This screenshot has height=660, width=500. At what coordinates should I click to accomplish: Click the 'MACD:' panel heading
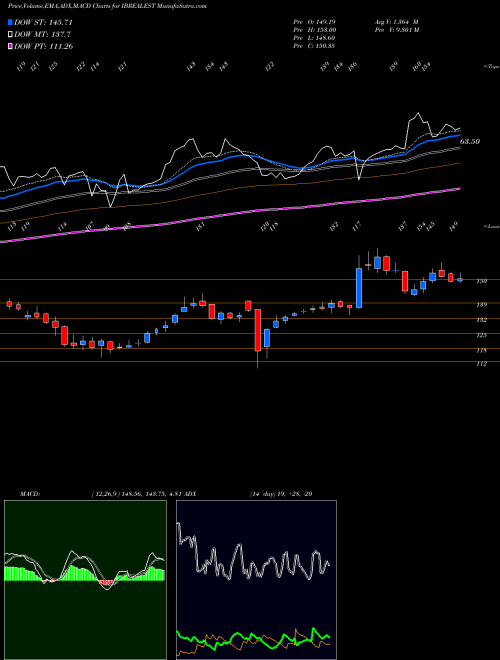[29, 494]
